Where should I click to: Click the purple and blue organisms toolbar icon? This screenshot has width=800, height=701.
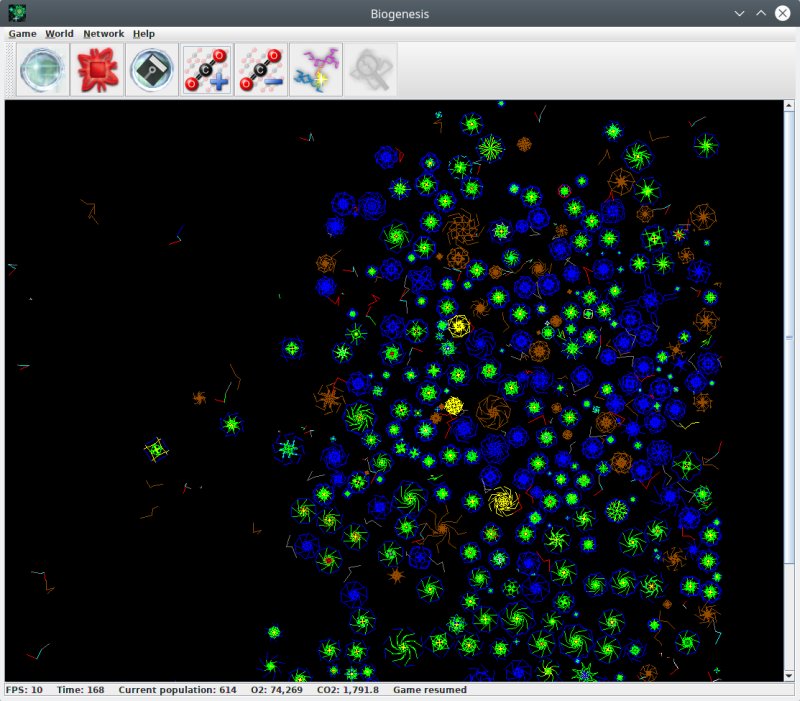click(x=316, y=70)
